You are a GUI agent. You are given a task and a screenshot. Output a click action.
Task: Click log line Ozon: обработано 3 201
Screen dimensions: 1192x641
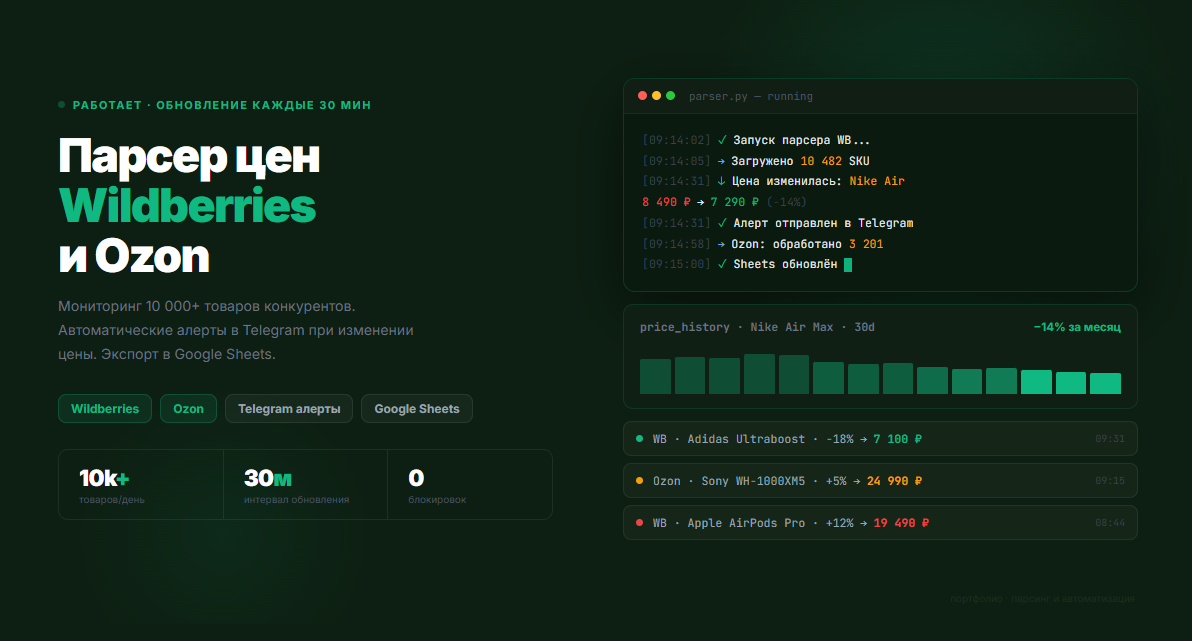pos(762,244)
